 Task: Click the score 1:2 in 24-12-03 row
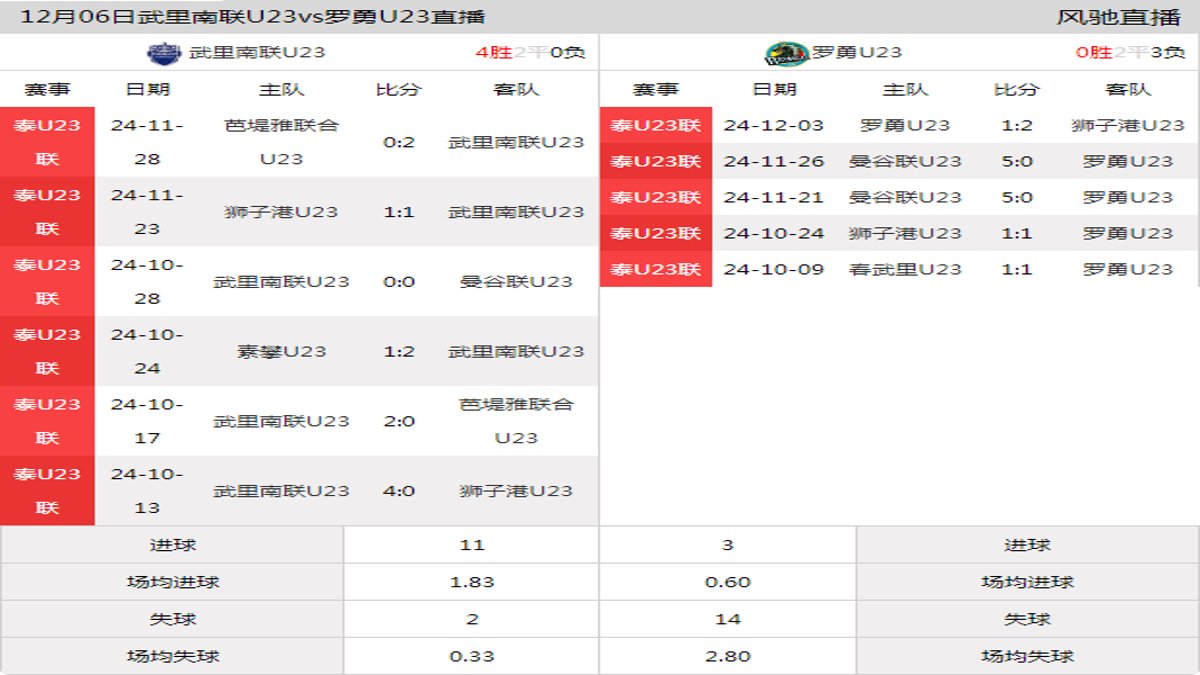point(1017,125)
